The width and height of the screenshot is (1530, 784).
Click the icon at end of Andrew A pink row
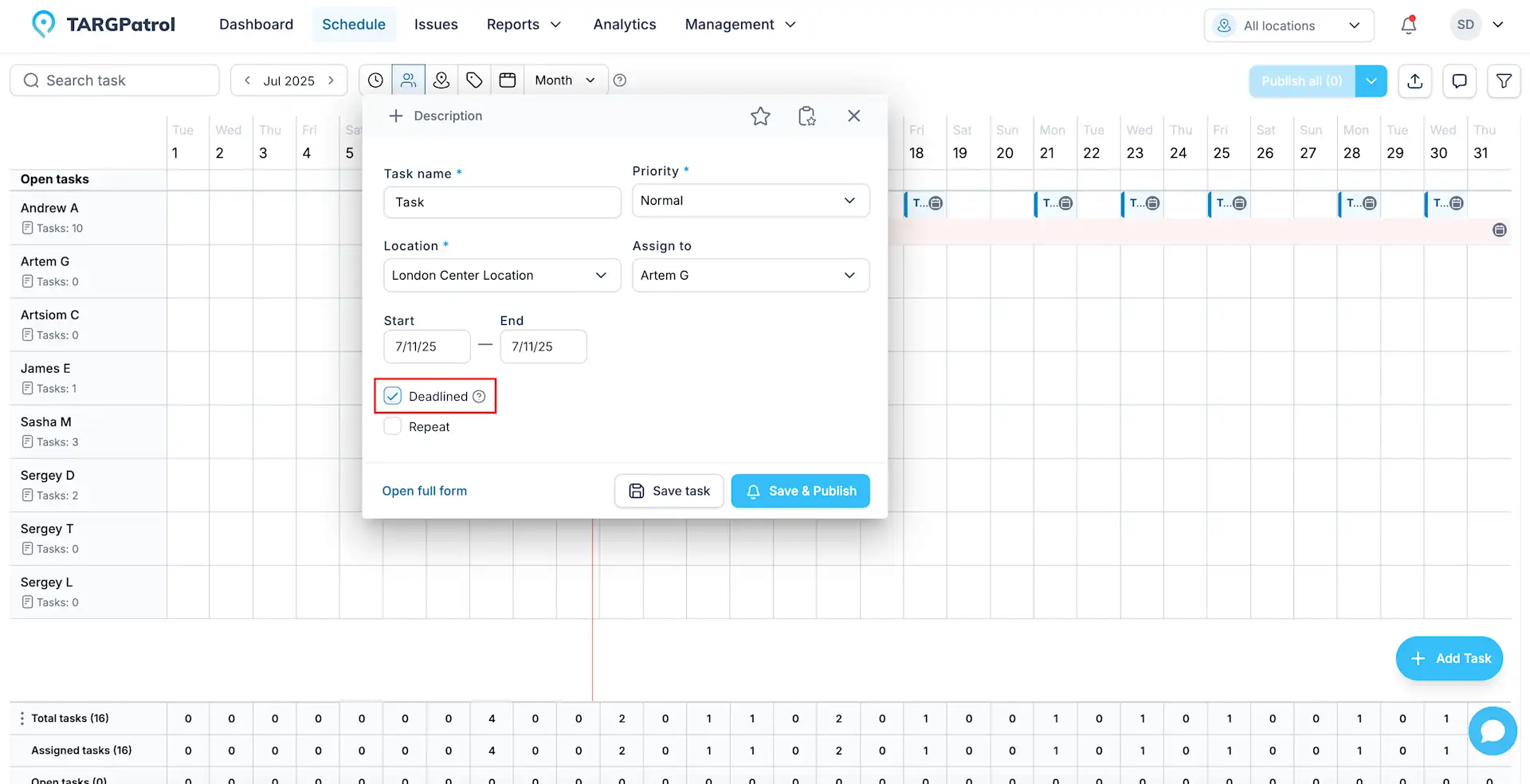(x=1500, y=230)
